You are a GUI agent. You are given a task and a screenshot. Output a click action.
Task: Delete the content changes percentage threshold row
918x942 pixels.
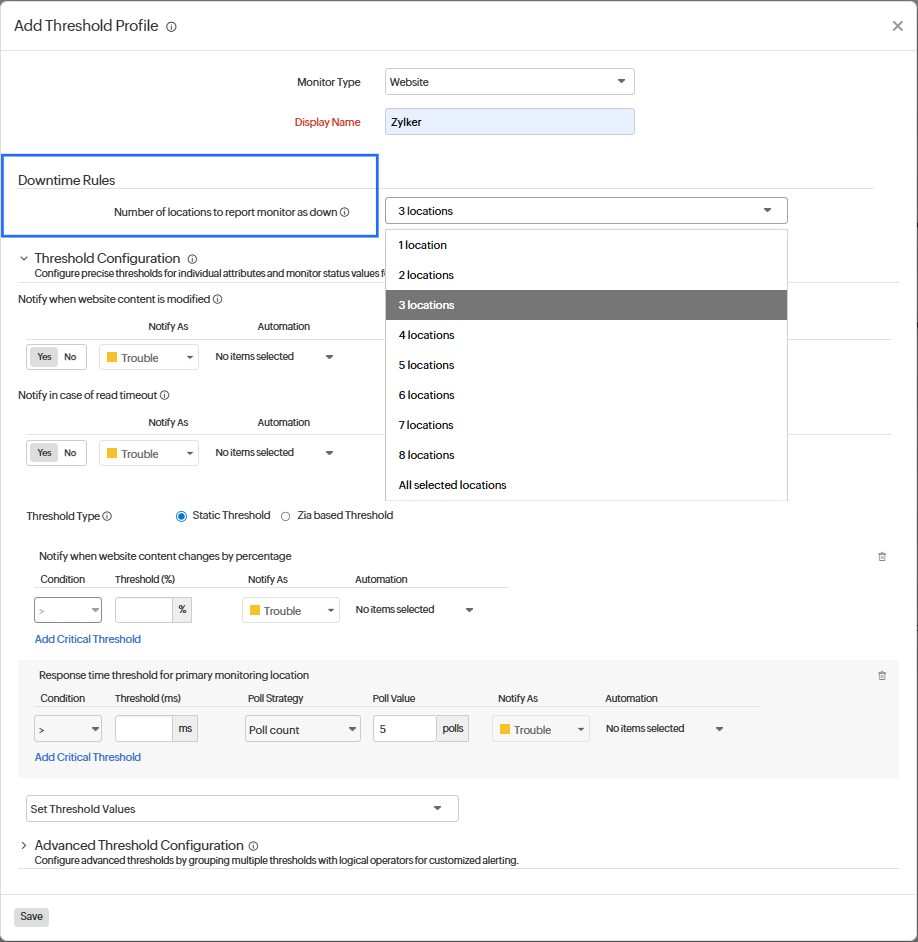(x=882, y=557)
